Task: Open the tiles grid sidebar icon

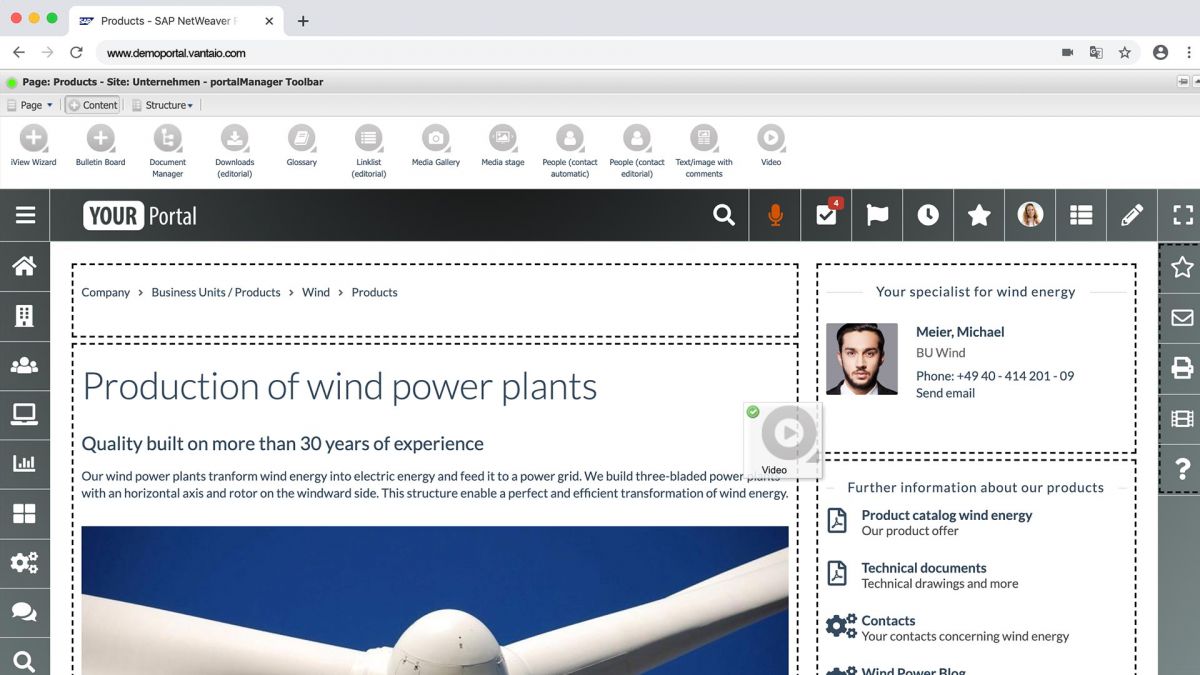Action: tap(24, 514)
